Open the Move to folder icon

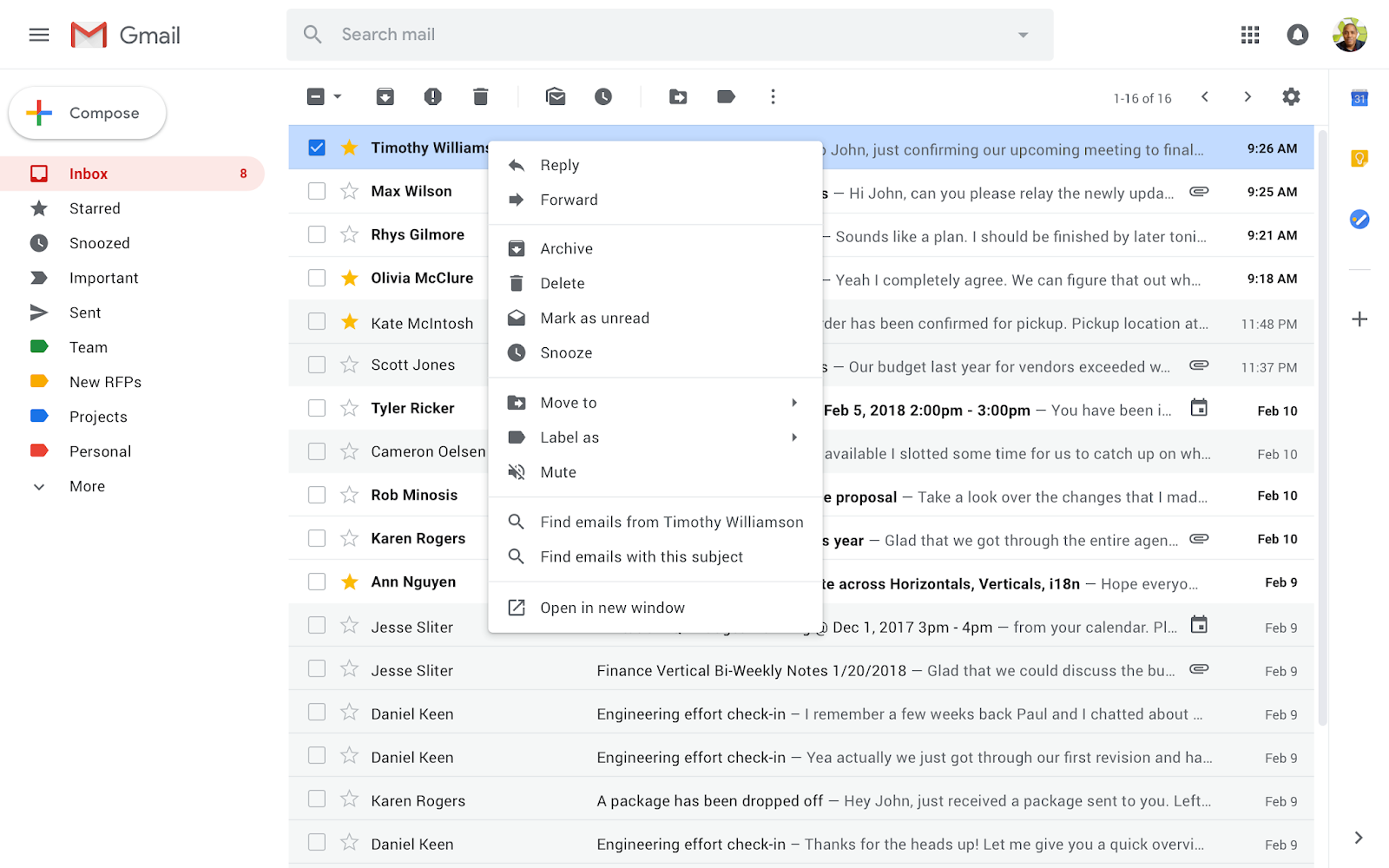[x=678, y=96]
